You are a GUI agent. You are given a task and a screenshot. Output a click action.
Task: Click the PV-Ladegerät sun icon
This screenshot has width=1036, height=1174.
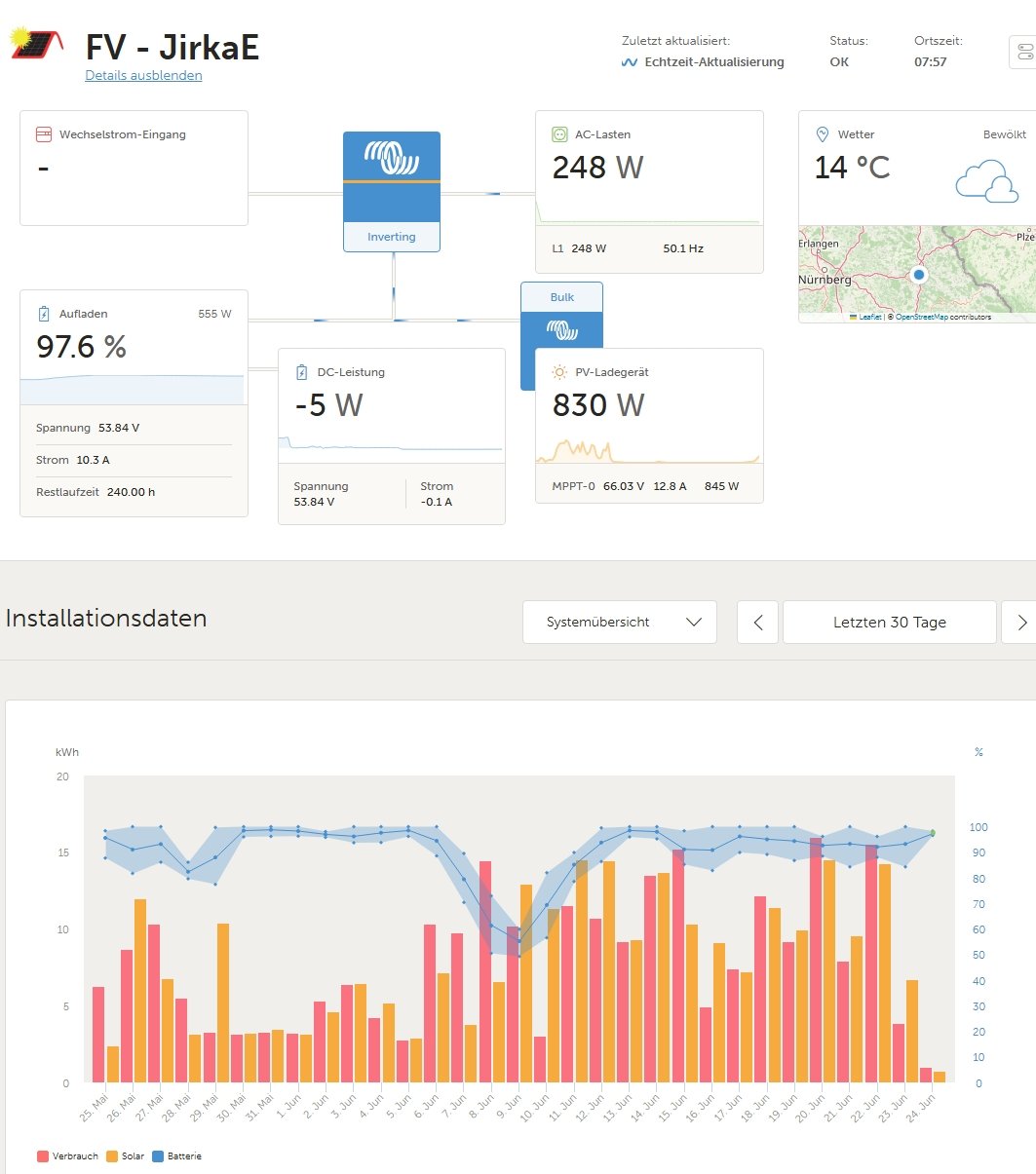[x=559, y=372]
